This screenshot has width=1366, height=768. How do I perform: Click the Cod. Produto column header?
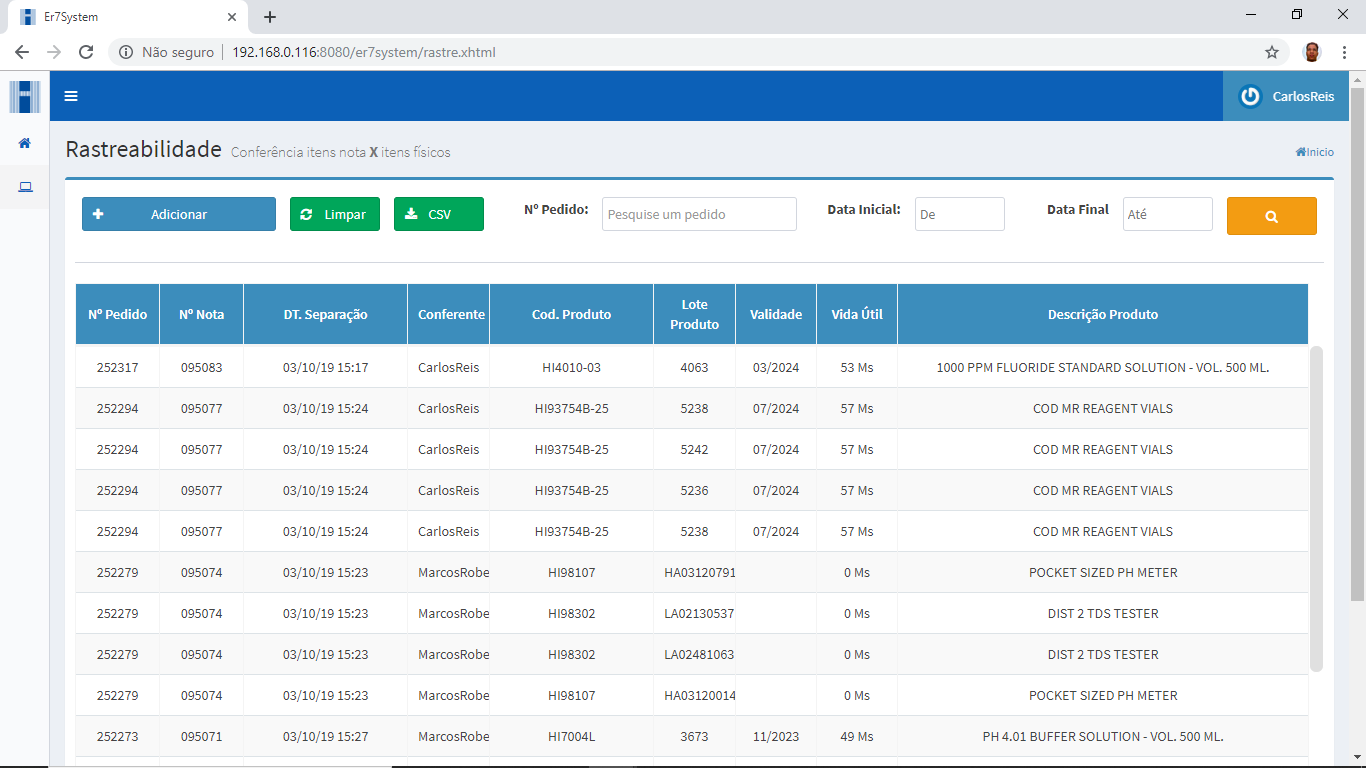(572, 314)
